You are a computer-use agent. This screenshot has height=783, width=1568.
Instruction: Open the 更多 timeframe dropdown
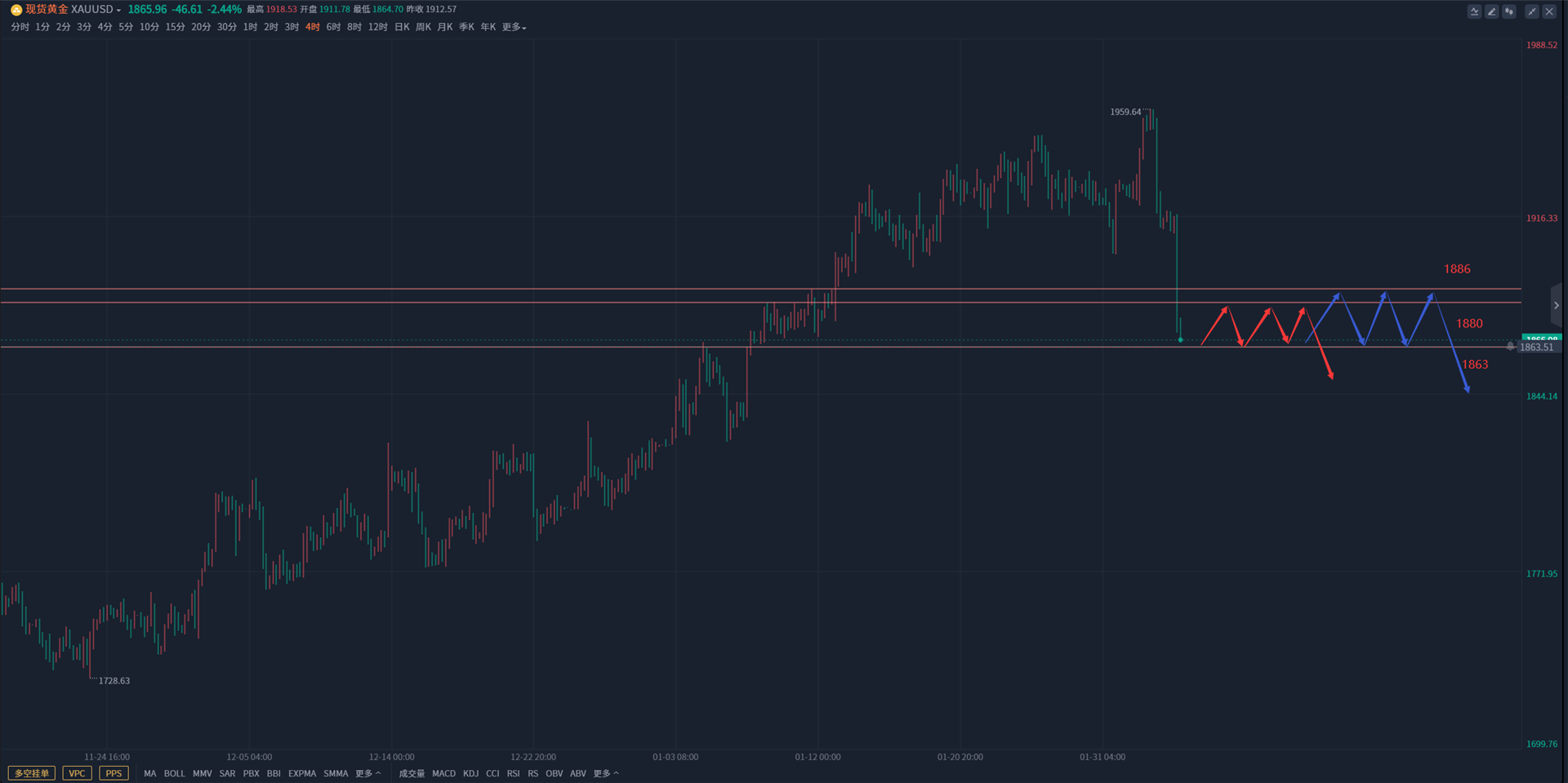[514, 27]
